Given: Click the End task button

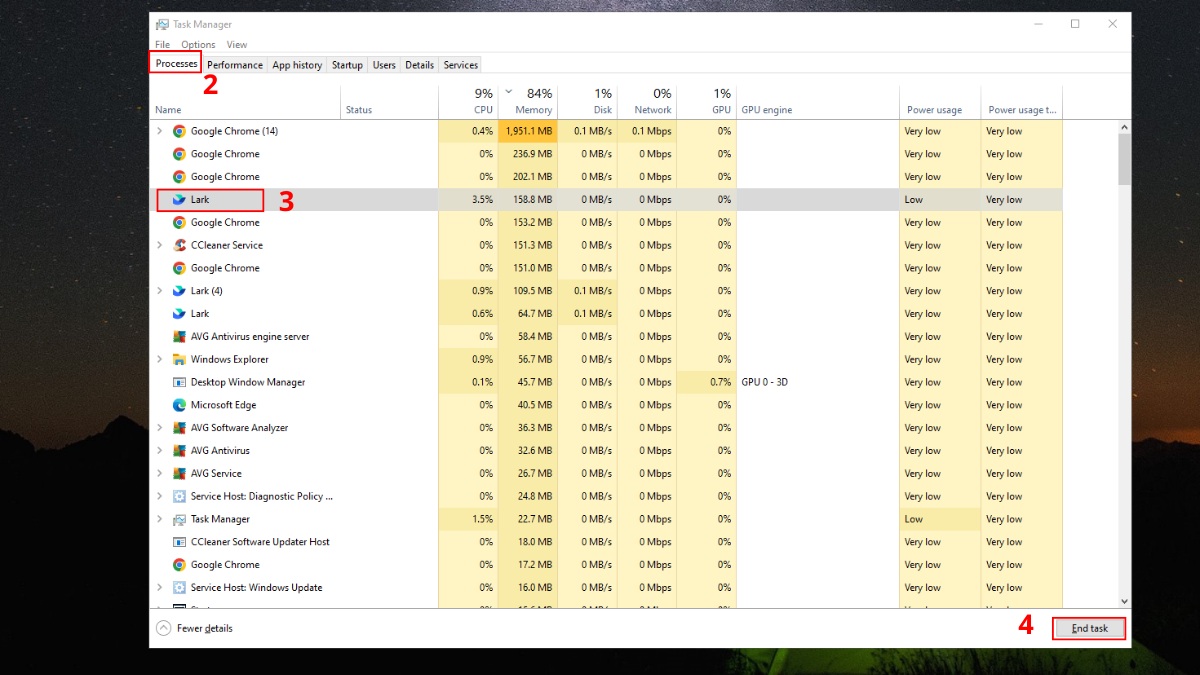Looking at the screenshot, I should (x=1088, y=628).
